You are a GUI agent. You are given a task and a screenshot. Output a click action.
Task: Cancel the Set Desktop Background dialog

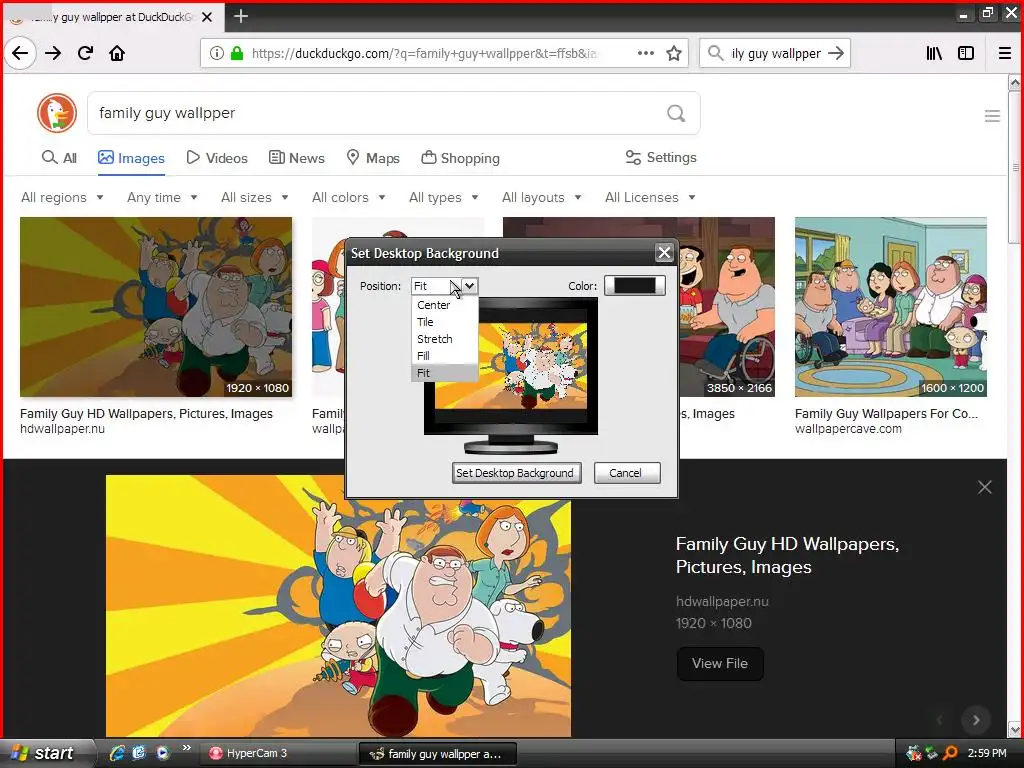pyautogui.click(x=626, y=473)
